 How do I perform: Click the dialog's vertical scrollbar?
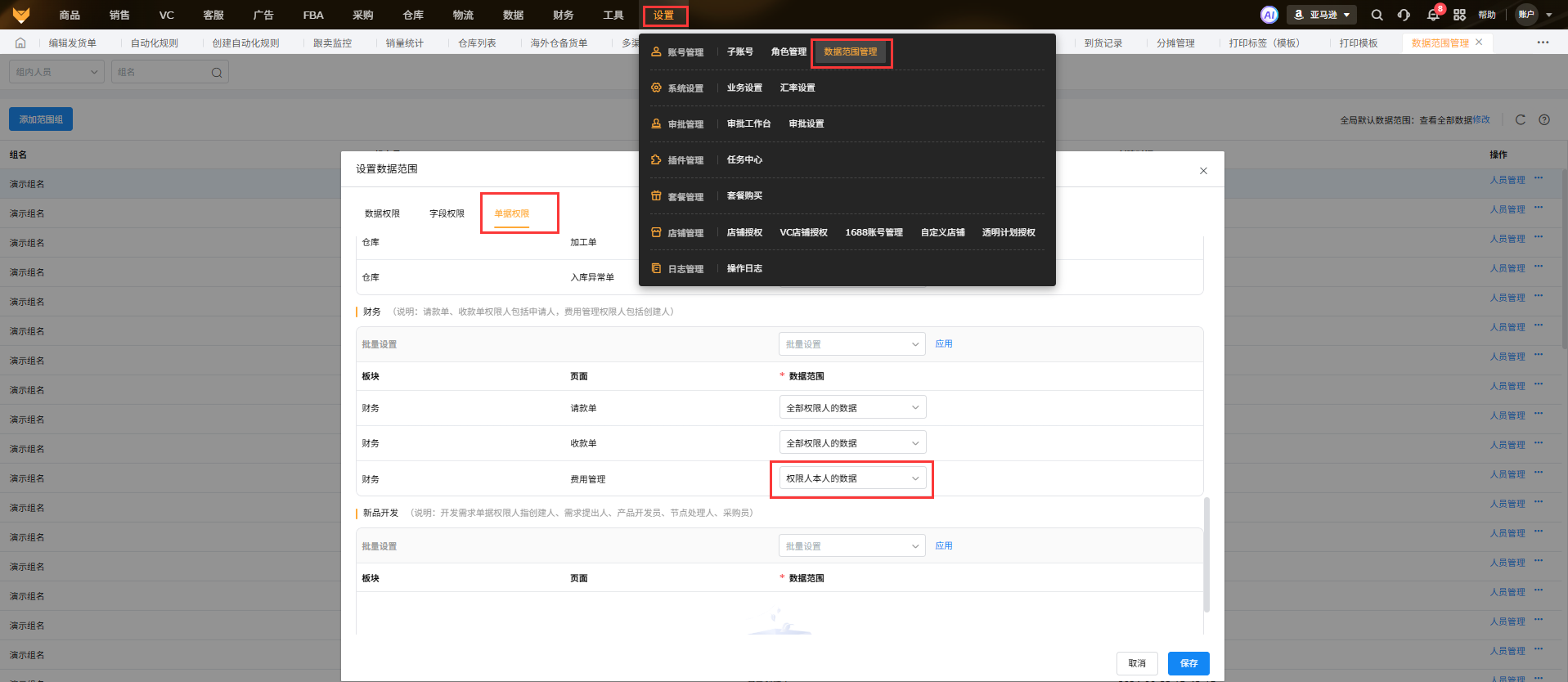1206,554
